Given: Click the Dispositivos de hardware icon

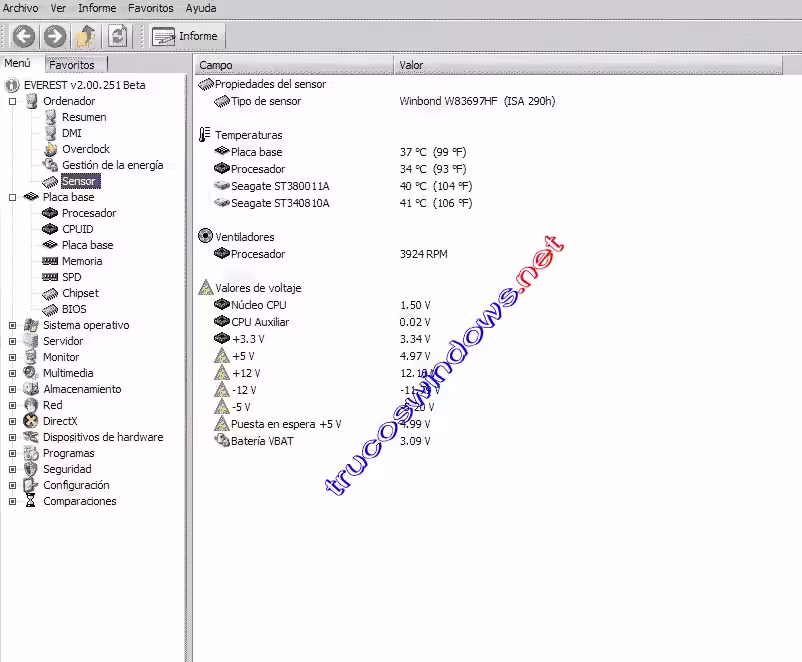Looking at the screenshot, I should (31, 437).
